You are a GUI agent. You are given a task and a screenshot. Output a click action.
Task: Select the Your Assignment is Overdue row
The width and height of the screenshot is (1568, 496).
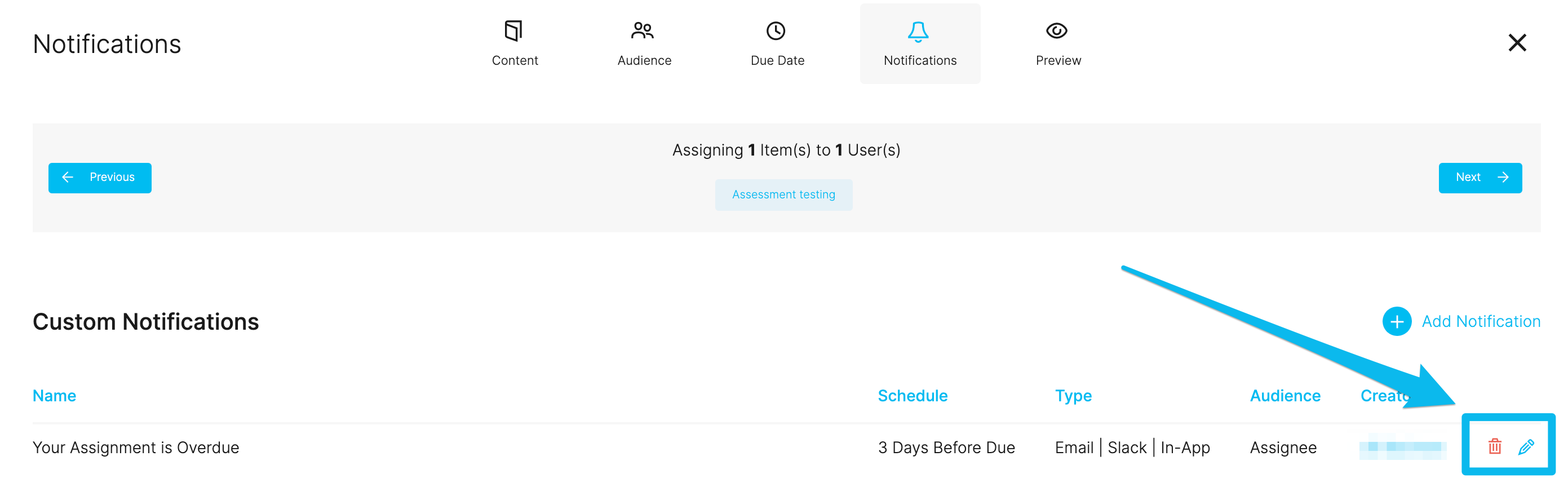pos(135,448)
